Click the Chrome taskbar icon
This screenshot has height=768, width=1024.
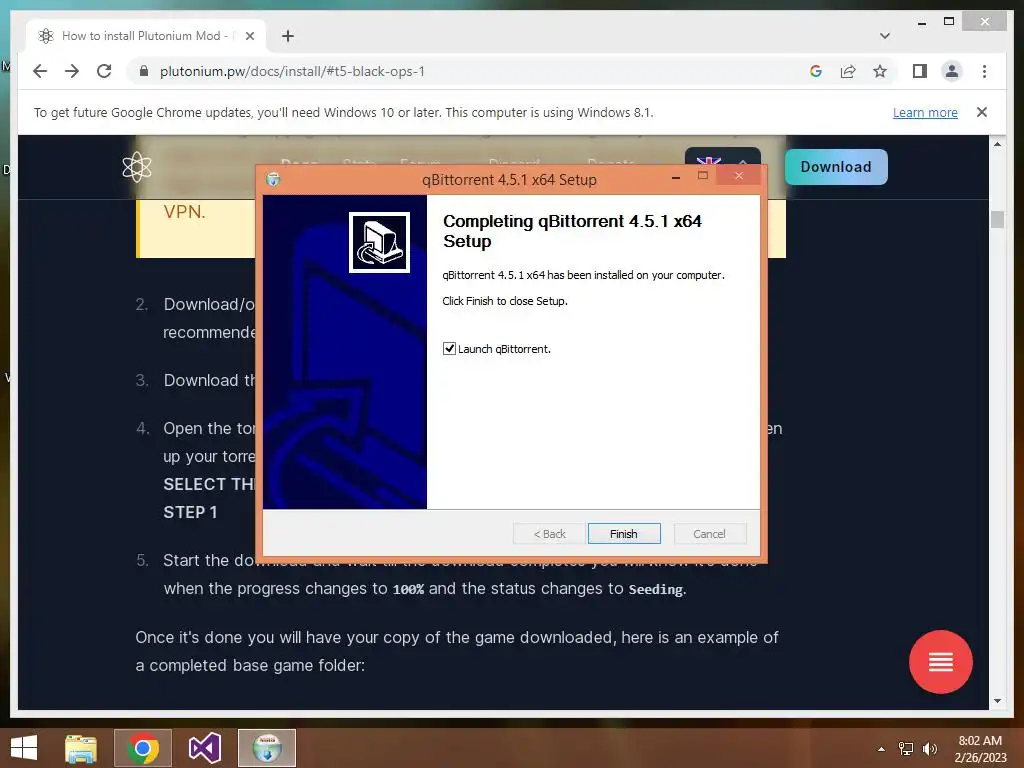(143, 748)
